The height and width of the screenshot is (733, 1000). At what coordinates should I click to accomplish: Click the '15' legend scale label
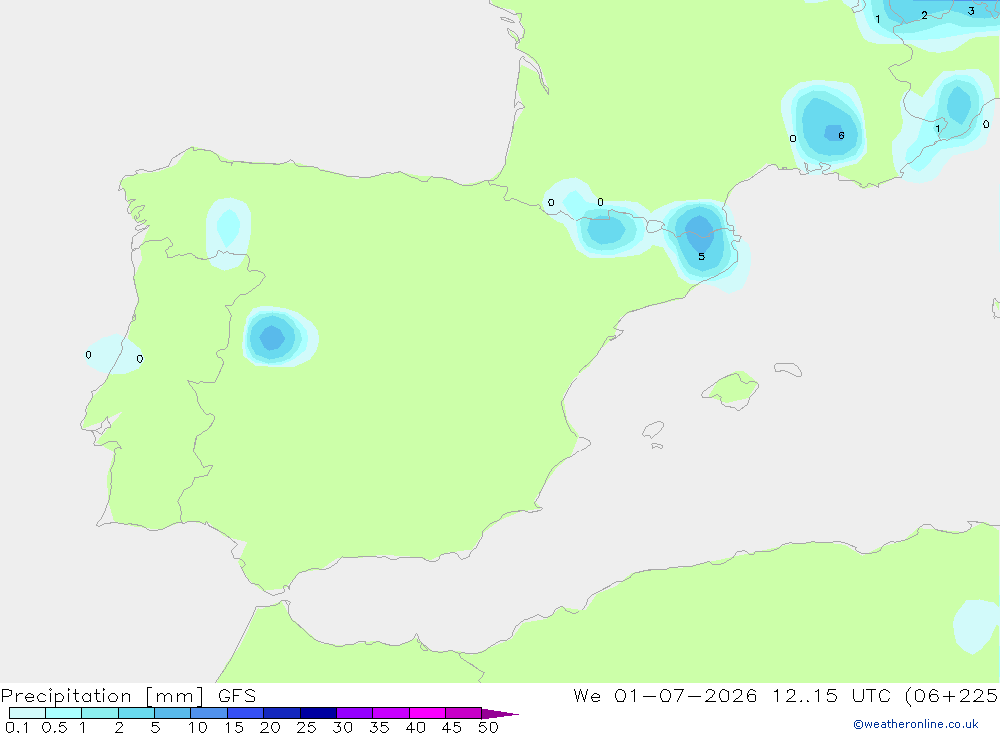[233, 727]
